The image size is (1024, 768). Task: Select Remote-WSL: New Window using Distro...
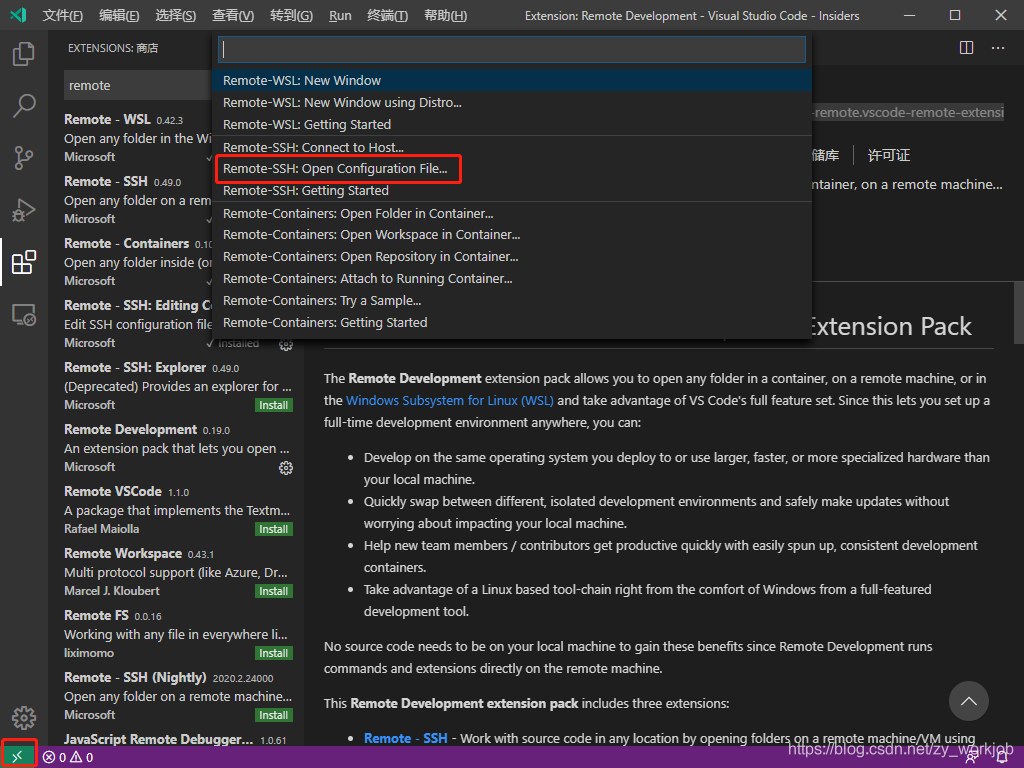pos(512,103)
